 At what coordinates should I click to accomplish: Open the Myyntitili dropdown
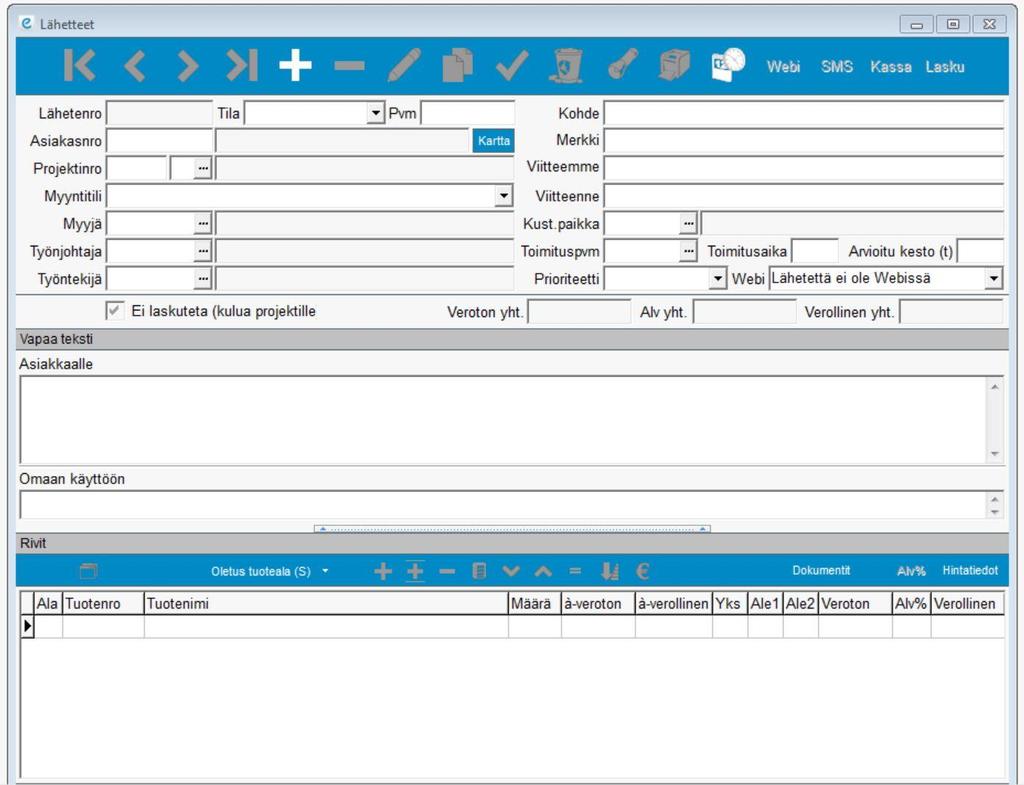tap(504, 196)
